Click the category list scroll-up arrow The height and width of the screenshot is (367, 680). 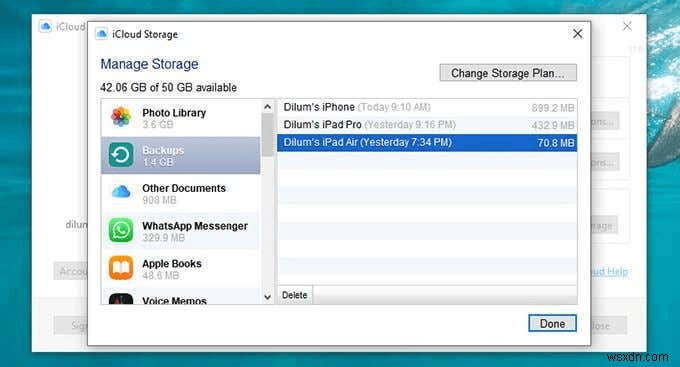point(268,107)
